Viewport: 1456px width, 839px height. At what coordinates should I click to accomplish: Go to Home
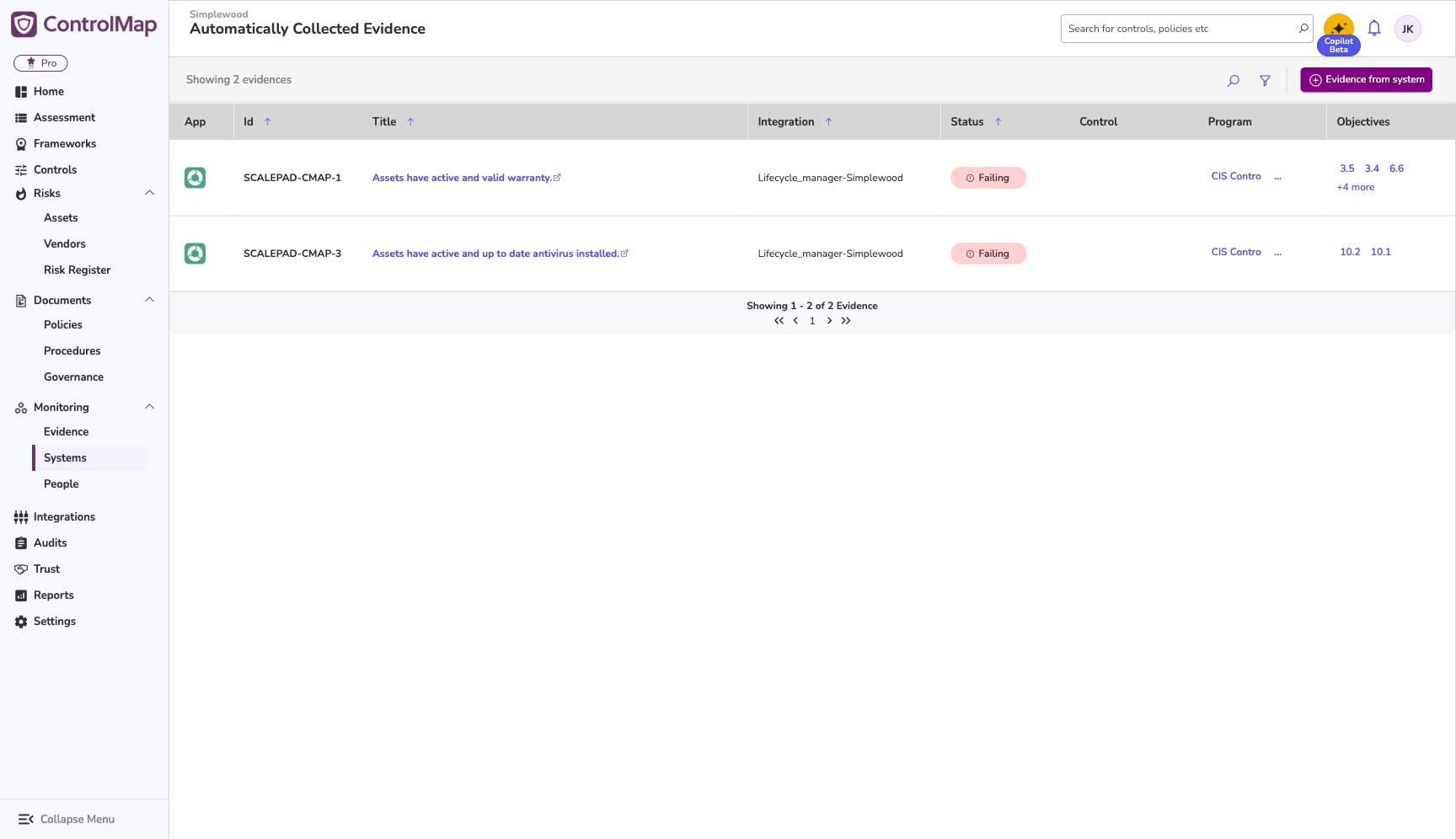pyautogui.click(x=49, y=92)
